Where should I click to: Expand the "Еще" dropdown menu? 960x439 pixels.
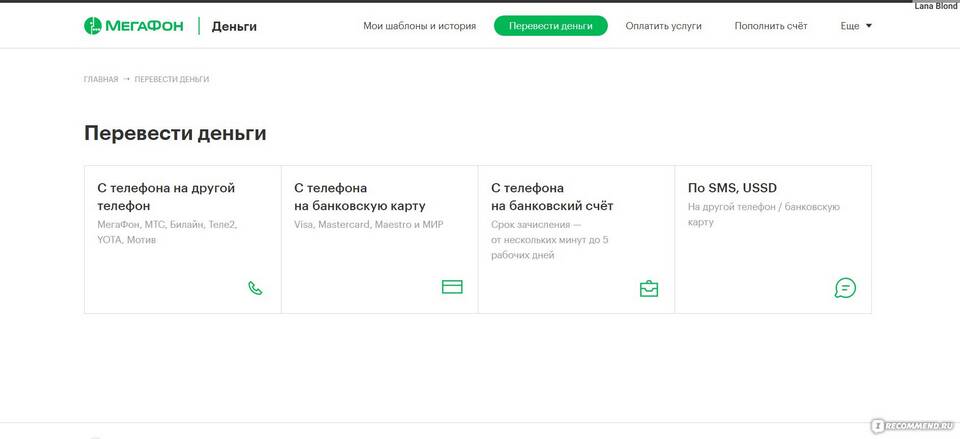coord(856,26)
